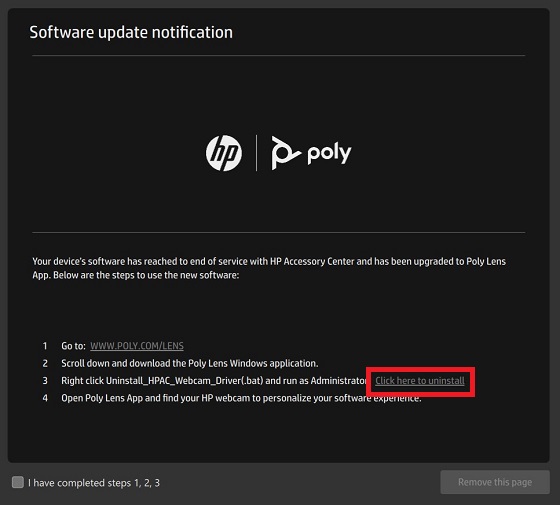Click the horizontal separator below the heading
The image size is (560, 505).
tap(279, 55)
